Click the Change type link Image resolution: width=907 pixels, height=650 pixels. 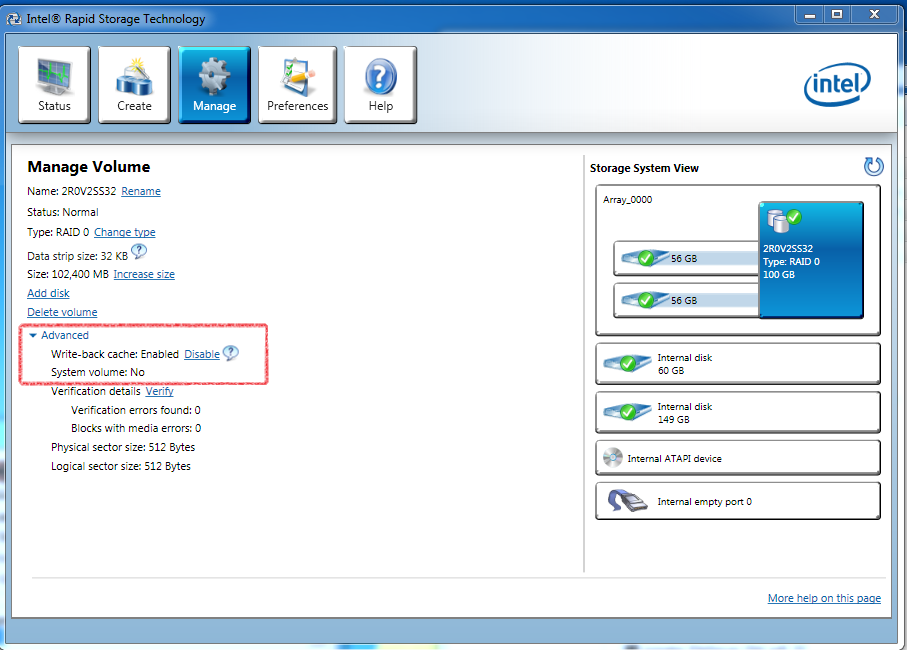pos(124,232)
